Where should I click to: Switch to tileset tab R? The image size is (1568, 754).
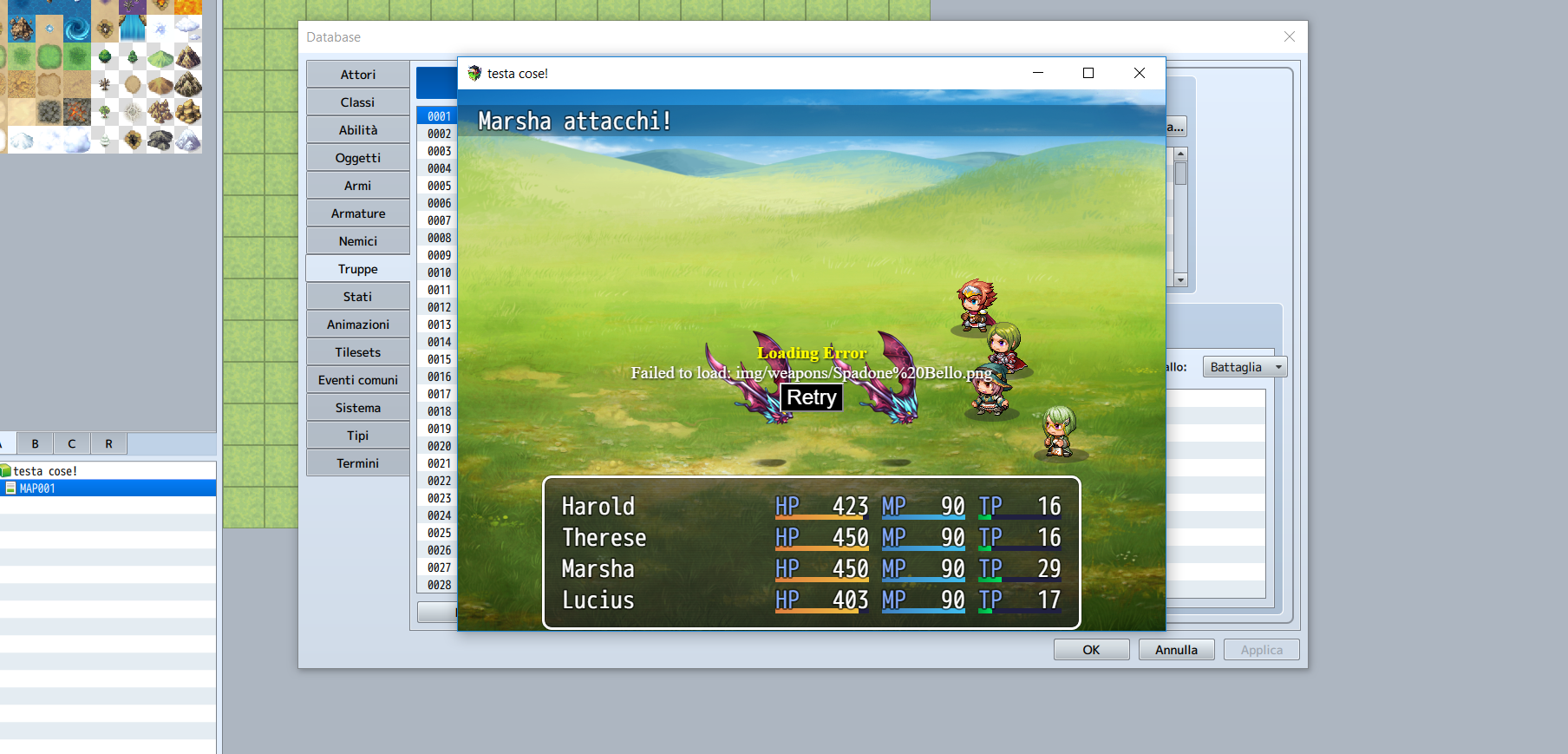click(108, 443)
